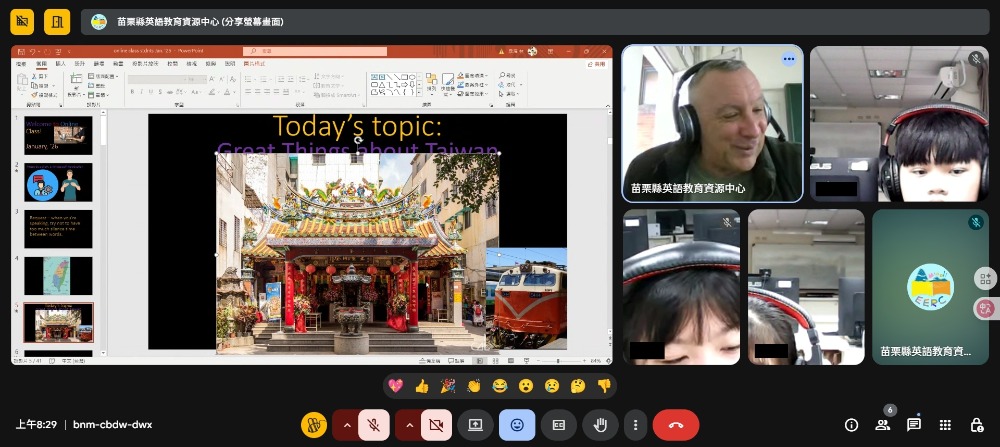Send the thumbs up emoji reaction

click(421, 385)
